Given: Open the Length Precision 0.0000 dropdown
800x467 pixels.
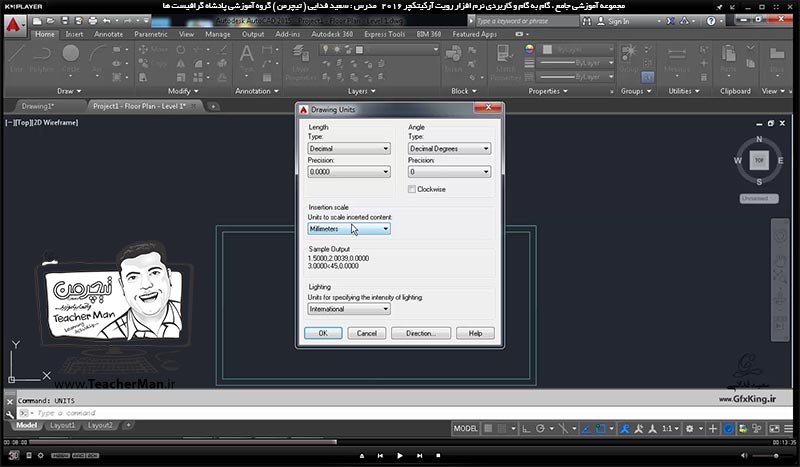Looking at the screenshot, I should (x=349, y=172).
